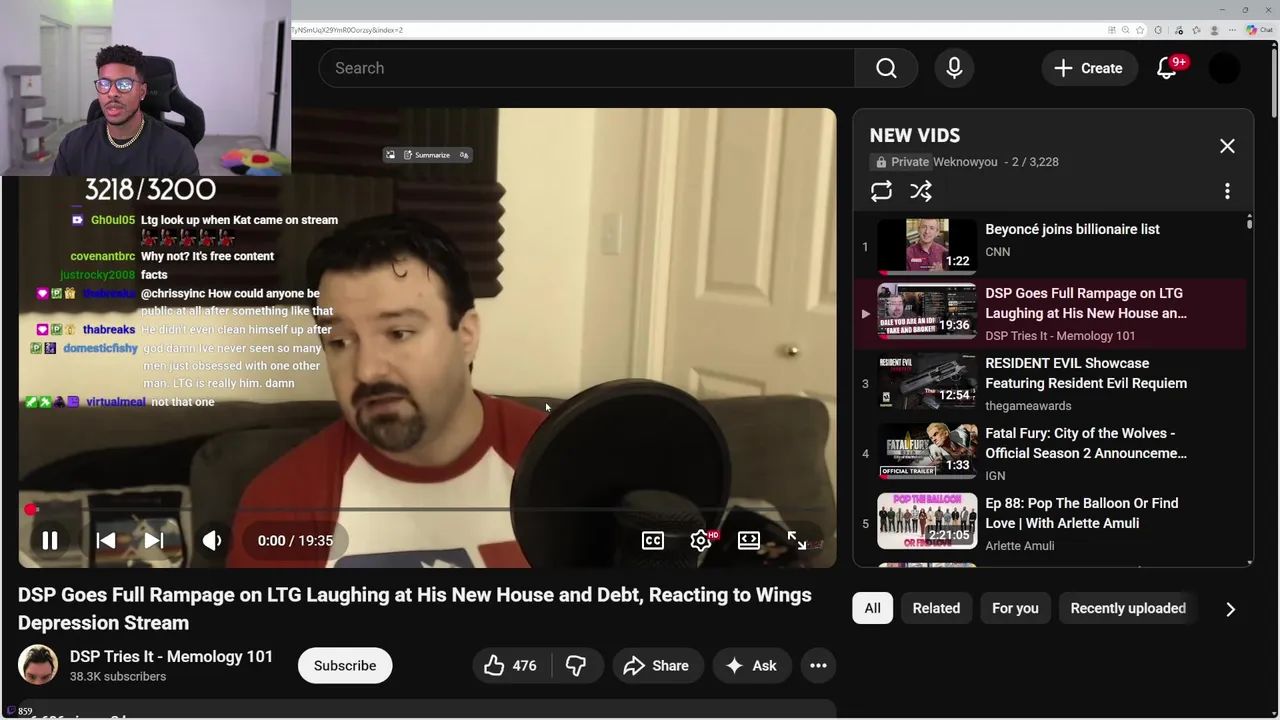Select the For you filter chip
The height and width of the screenshot is (720, 1280).
coord(1015,608)
